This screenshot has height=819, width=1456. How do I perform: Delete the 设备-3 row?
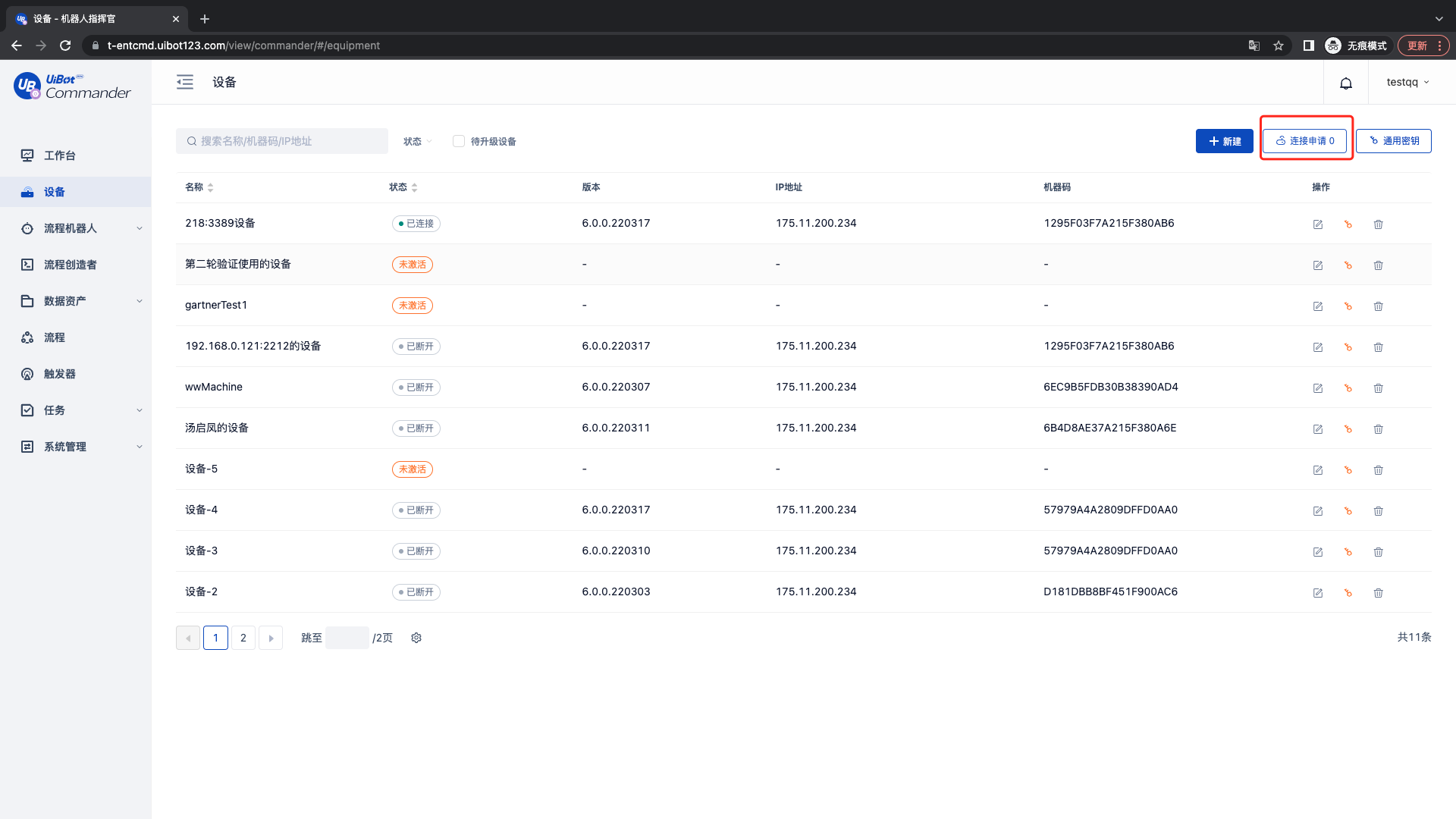[1379, 552]
